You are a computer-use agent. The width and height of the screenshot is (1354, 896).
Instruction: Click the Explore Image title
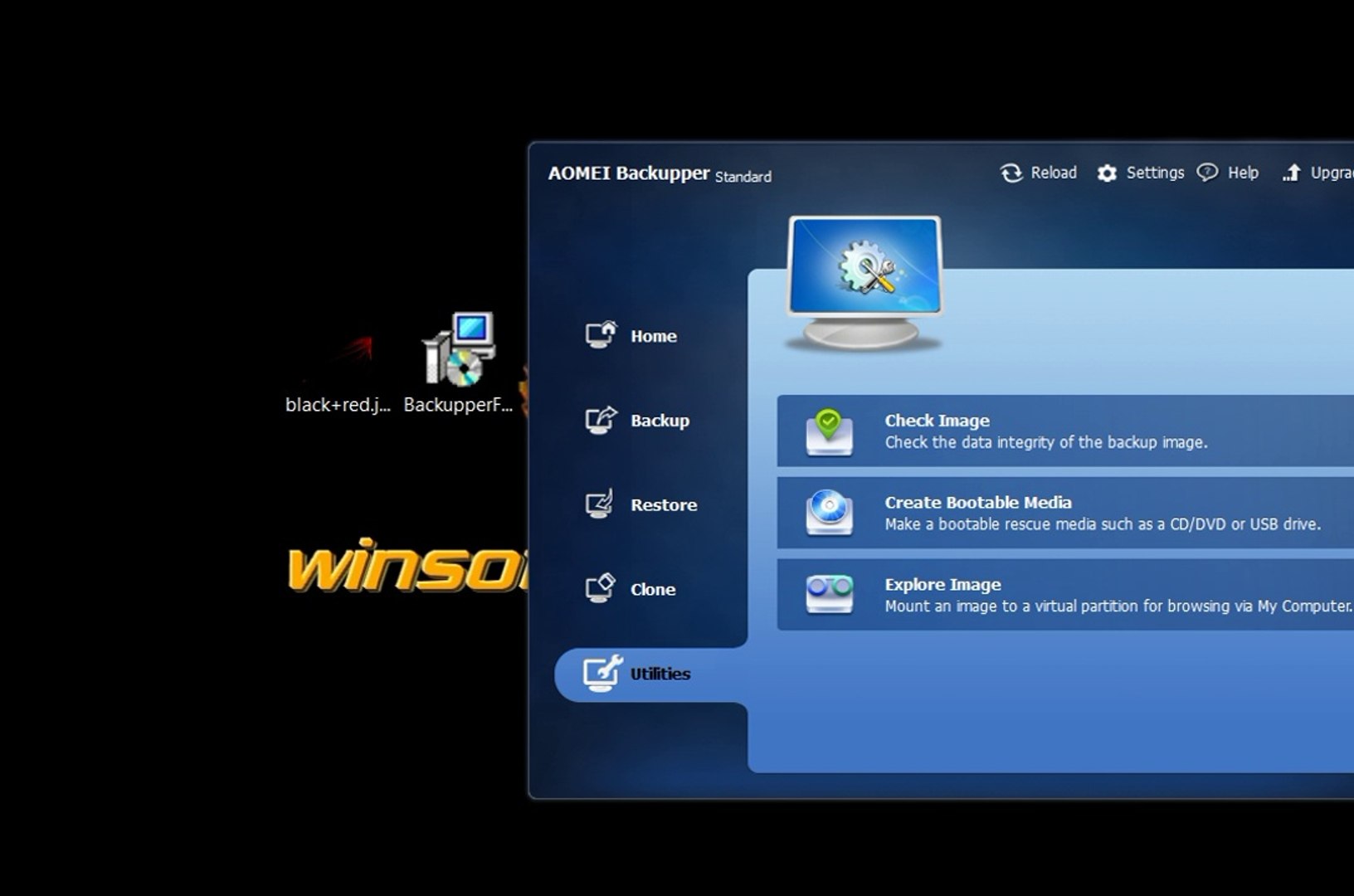pos(942,584)
